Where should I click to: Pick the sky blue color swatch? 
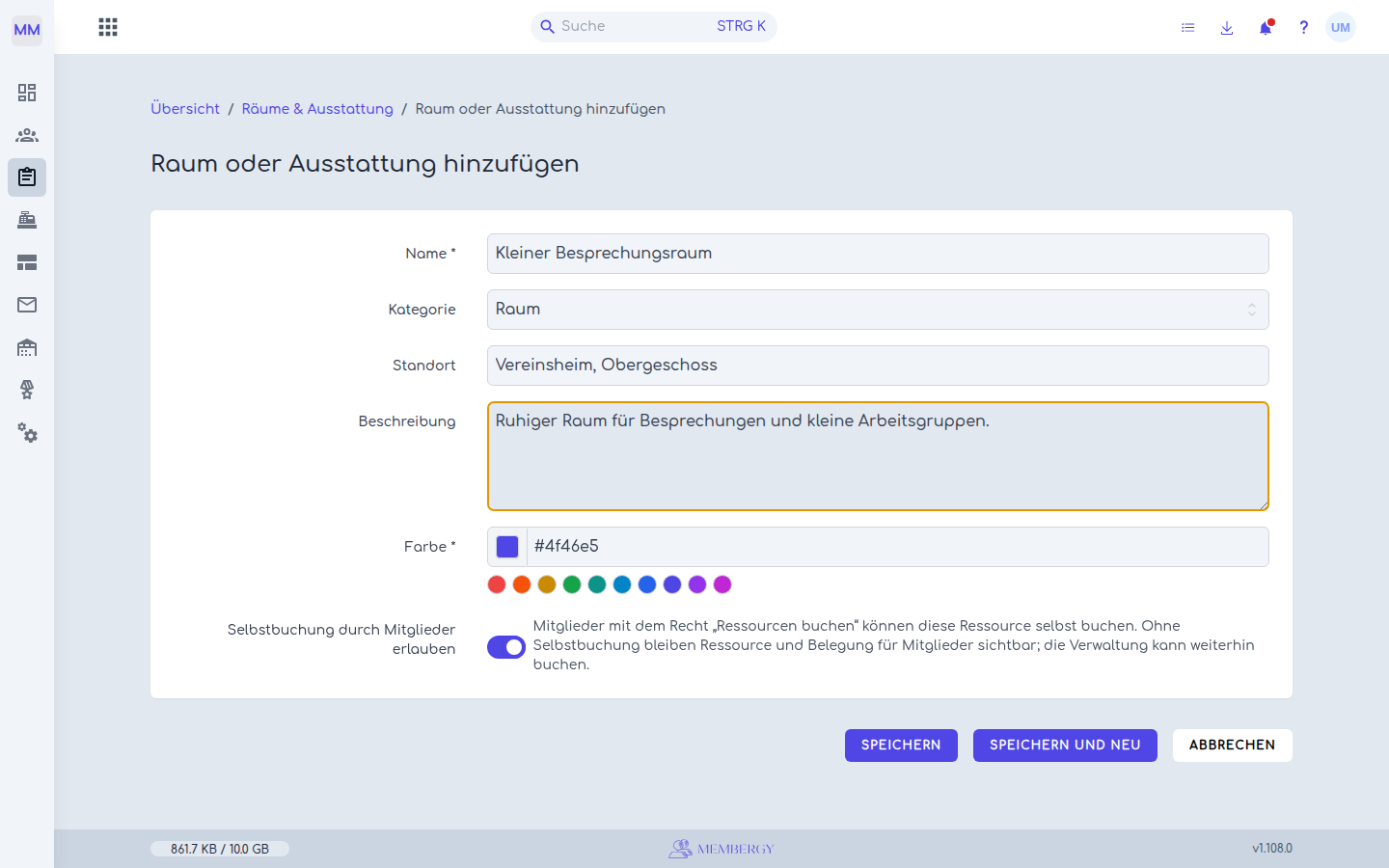[x=622, y=584]
